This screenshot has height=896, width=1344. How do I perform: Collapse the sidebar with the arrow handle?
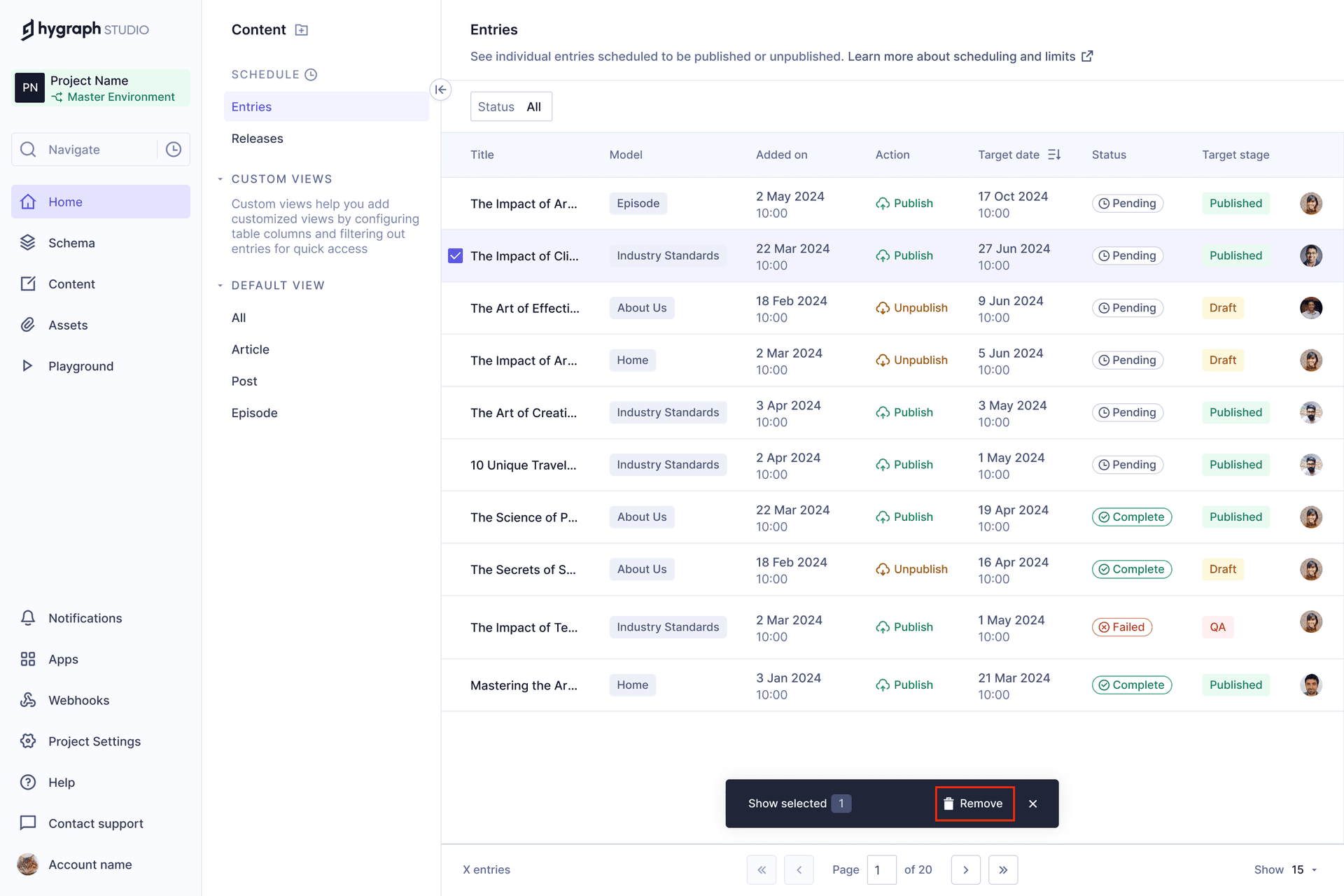[x=440, y=90]
